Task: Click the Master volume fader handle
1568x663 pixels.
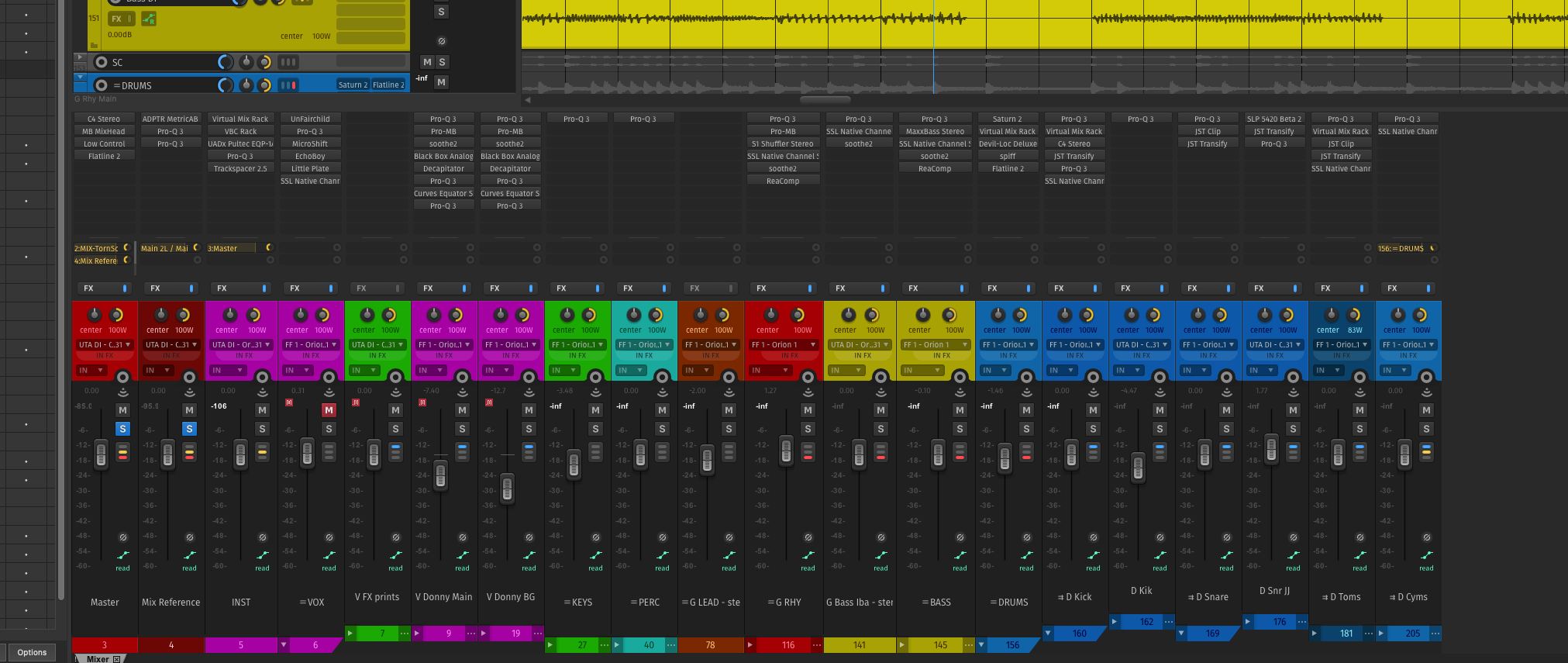Action: coord(101,453)
